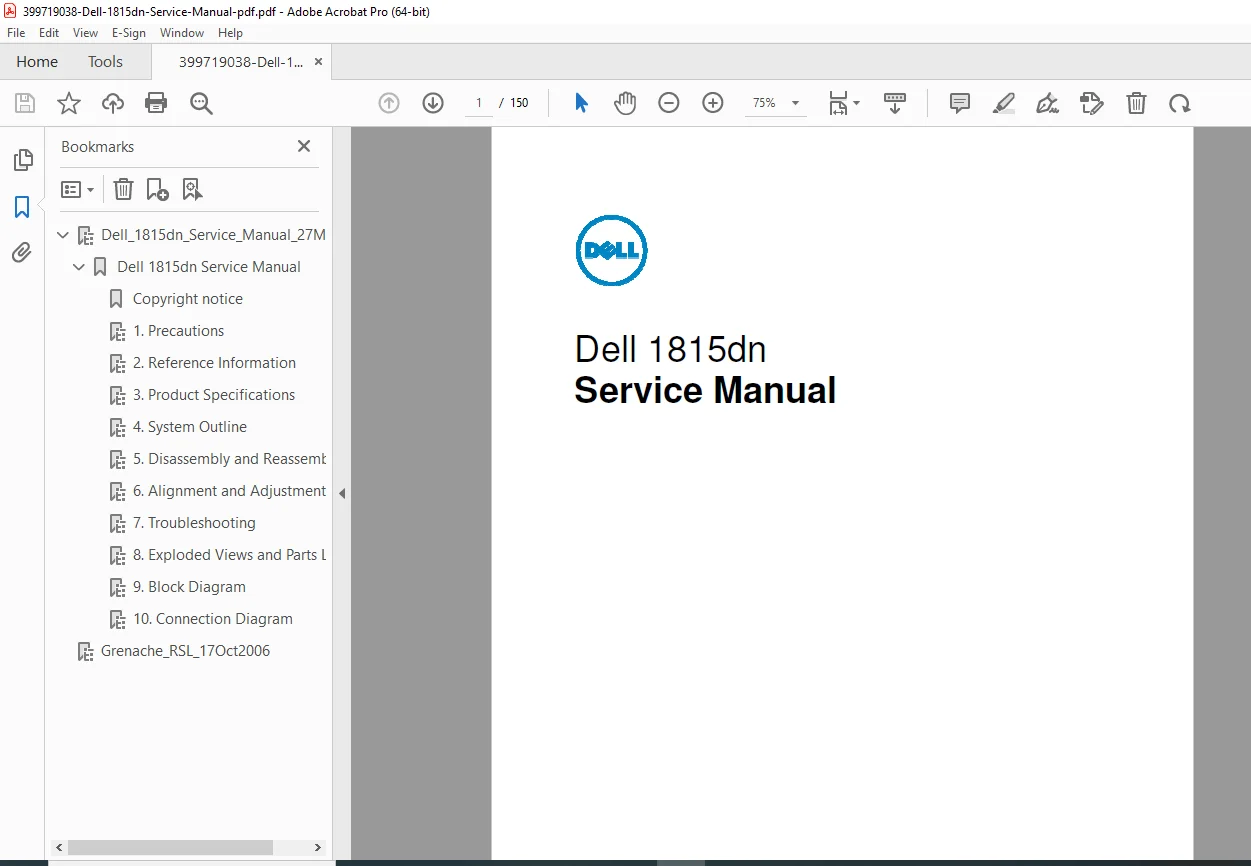
Task: Open the zoom level 75% dropdown
Action: tap(776, 103)
